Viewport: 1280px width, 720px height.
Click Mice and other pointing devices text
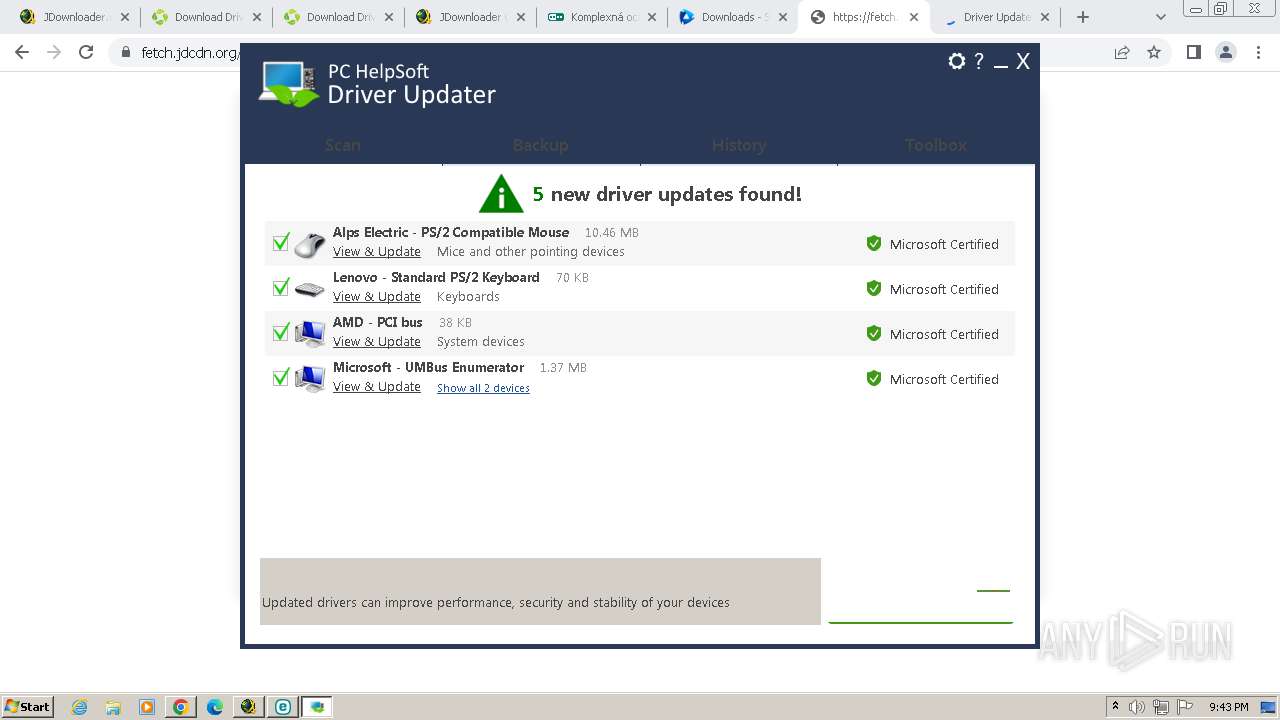531,252
